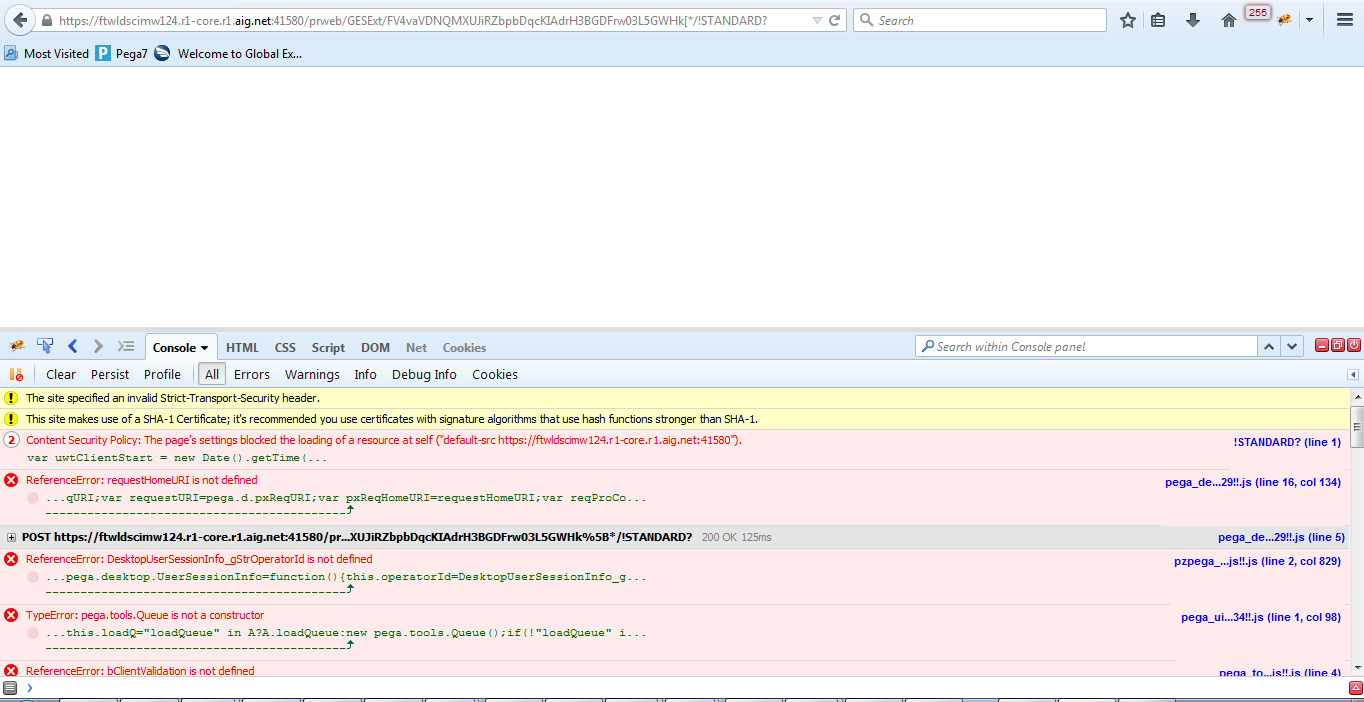This screenshot has height=702, width=1364.
Task: Filter console to Warnings
Action: pyautogui.click(x=312, y=374)
